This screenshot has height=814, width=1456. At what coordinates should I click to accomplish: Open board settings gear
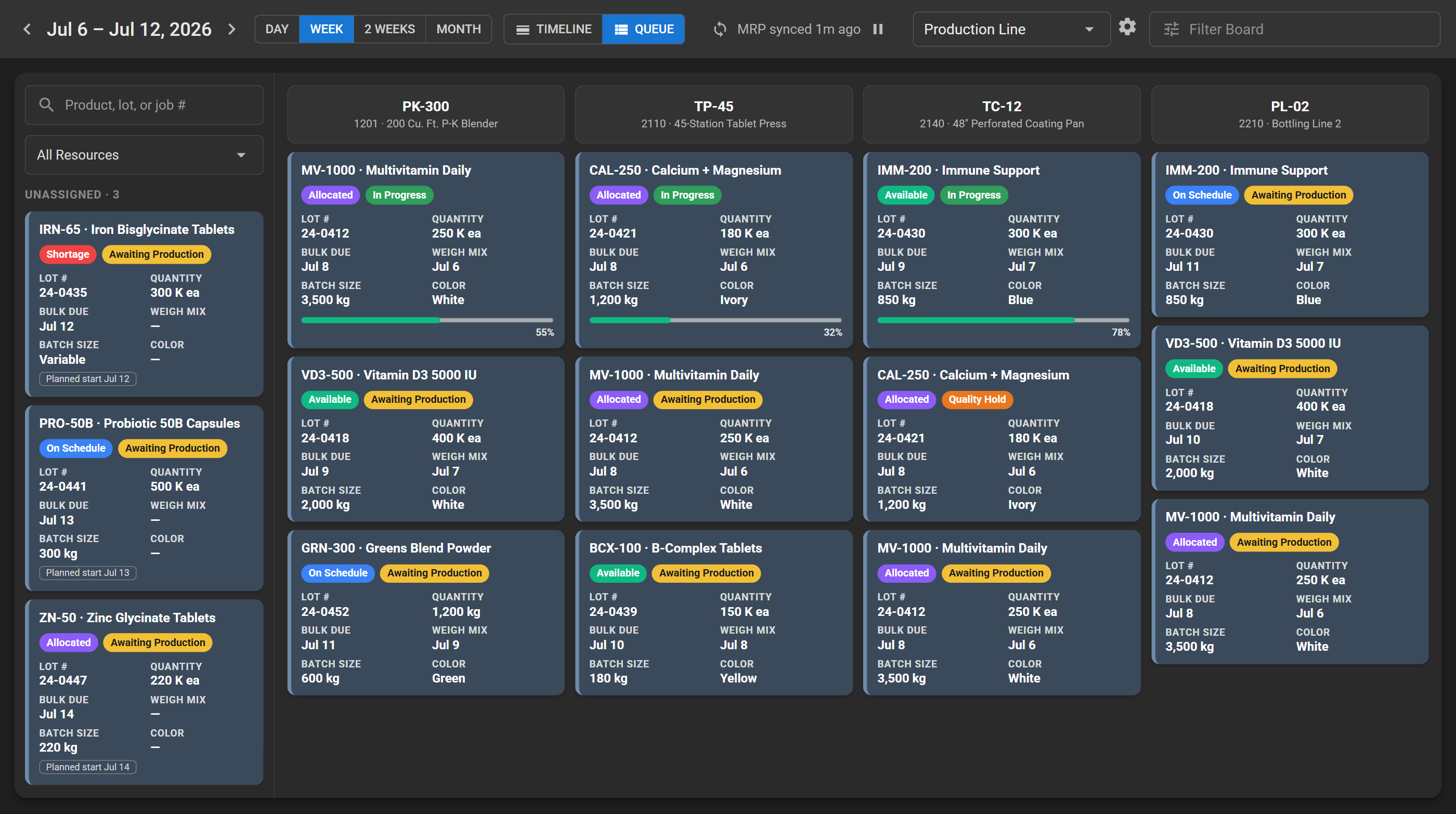coord(1127,27)
